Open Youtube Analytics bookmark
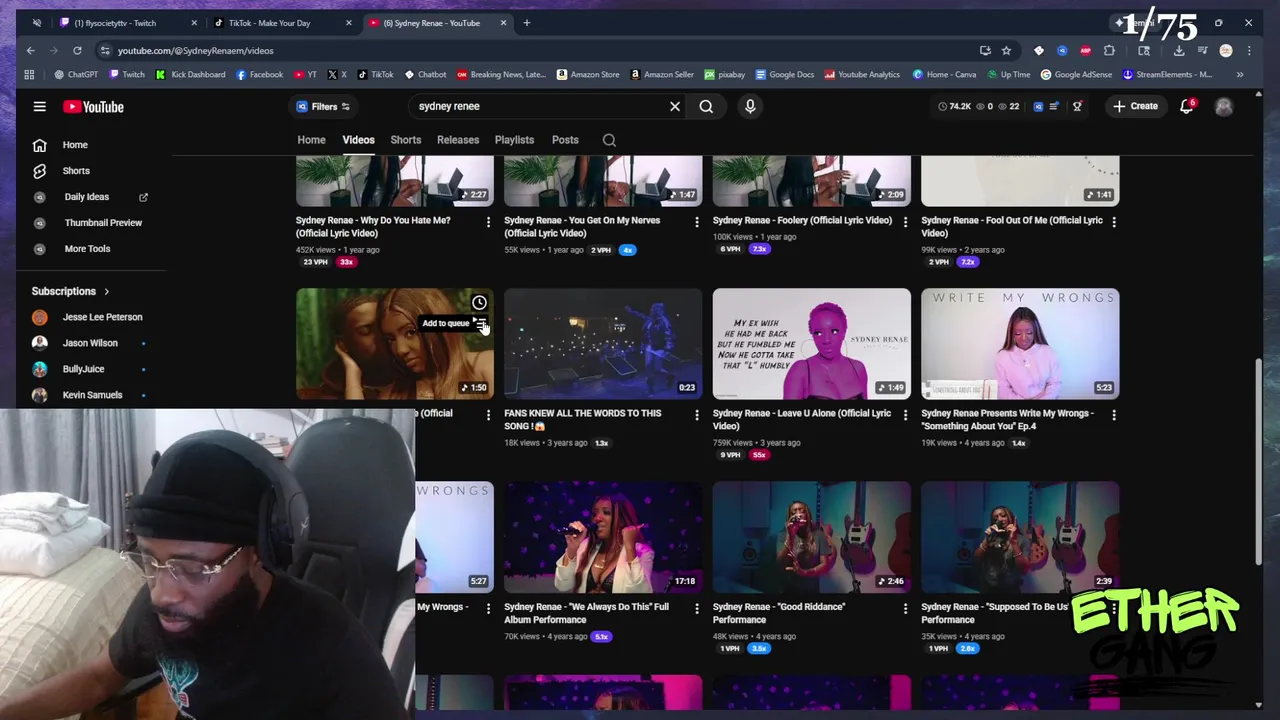Viewport: 1280px width, 720px height. tap(862, 74)
